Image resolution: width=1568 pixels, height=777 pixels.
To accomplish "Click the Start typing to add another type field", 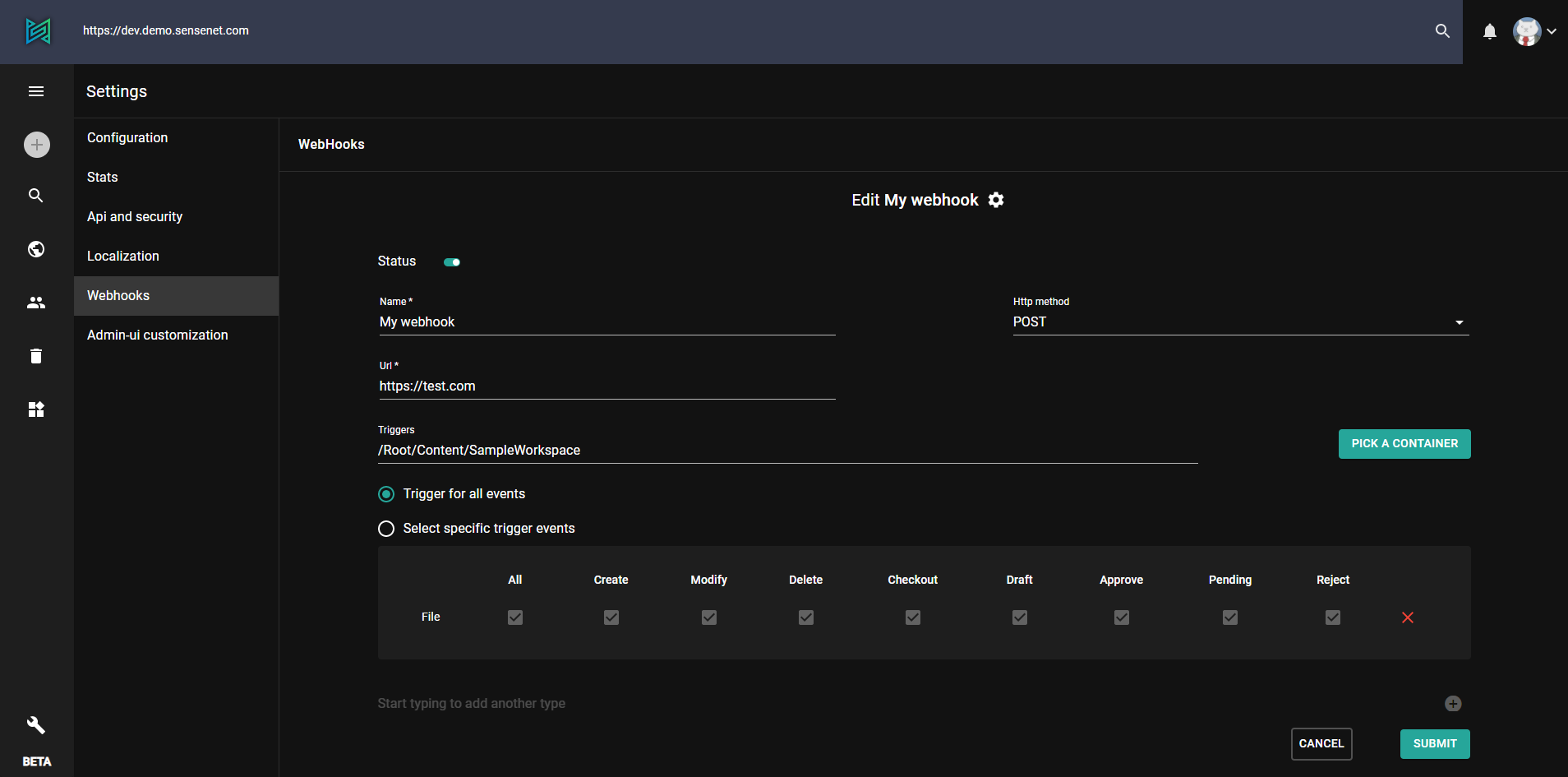I will click(x=904, y=704).
